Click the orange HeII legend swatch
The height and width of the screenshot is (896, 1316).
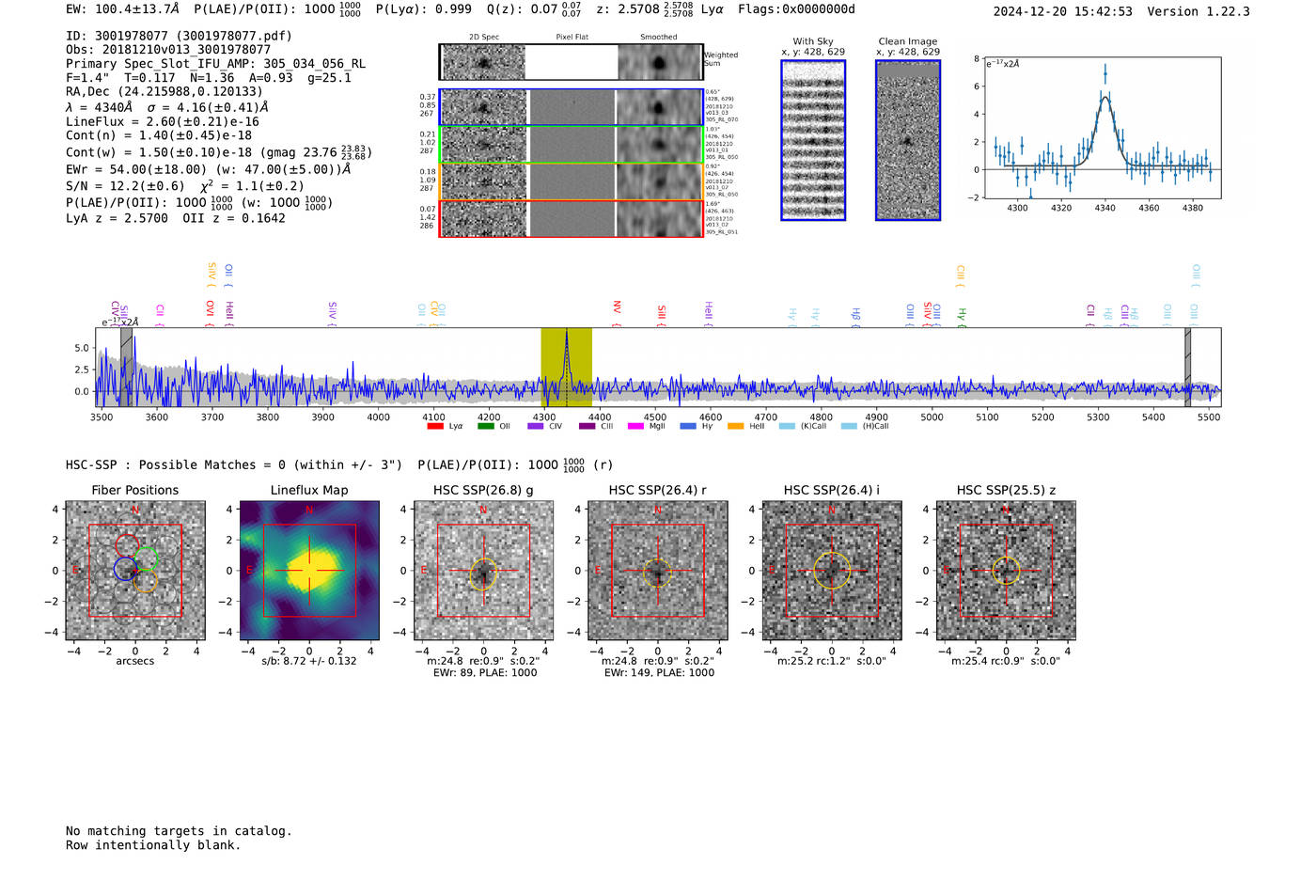735,426
